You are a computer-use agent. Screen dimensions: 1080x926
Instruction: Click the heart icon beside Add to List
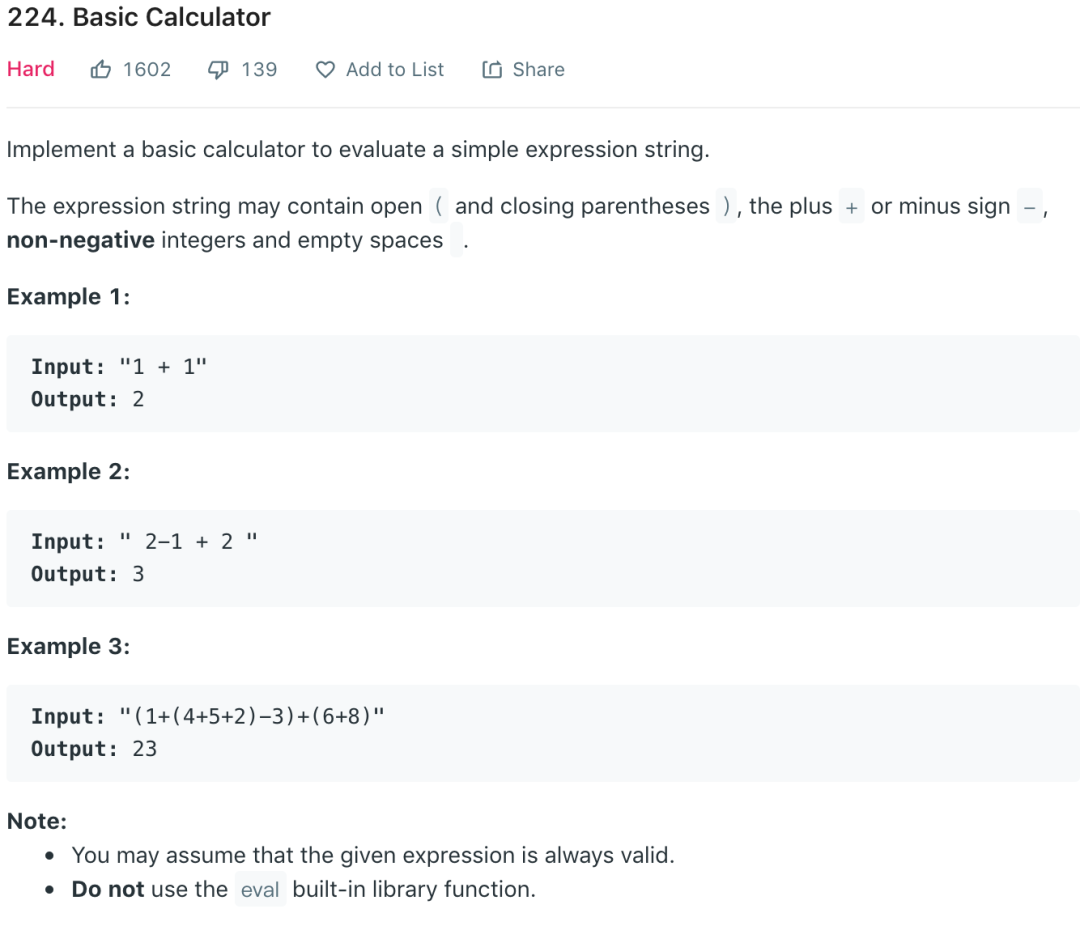pyautogui.click(x=325, y=70)
